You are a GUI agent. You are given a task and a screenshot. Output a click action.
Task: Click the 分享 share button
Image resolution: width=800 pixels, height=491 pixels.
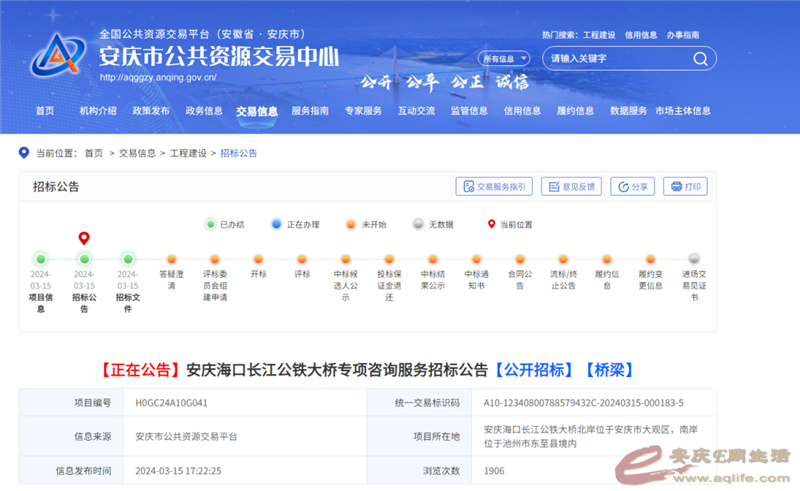632,186
